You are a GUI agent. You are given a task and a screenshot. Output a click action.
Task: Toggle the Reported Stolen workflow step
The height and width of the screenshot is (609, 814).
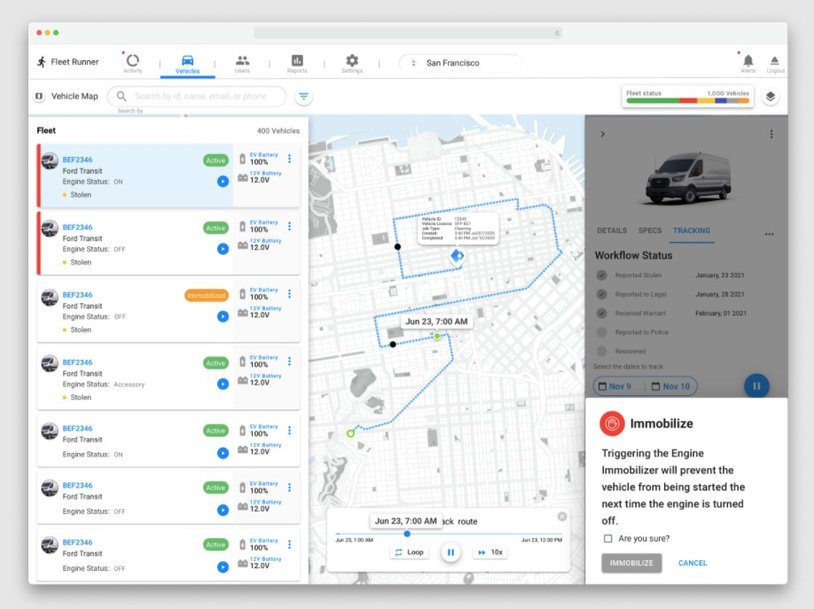[602, 275]
